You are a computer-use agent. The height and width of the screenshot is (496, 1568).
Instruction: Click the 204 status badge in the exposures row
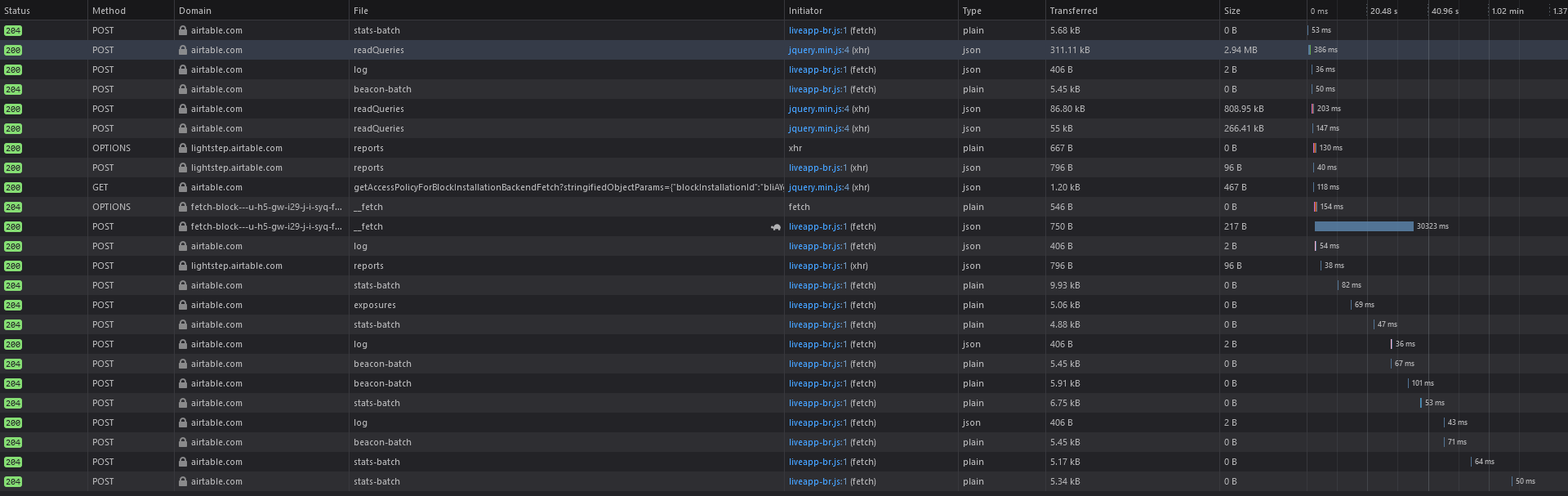pyautogui.click(x=13, y=306)
